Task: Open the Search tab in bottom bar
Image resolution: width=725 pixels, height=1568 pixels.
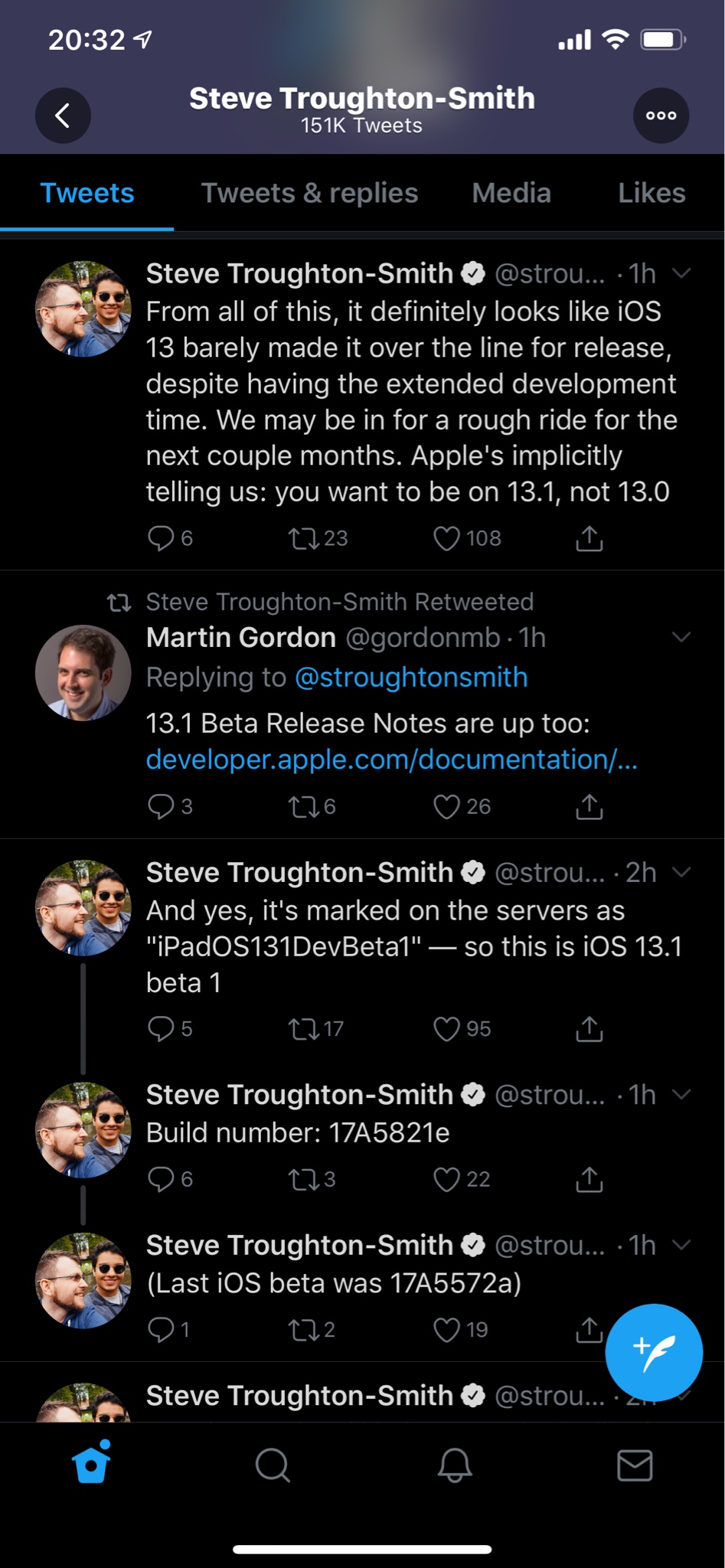Action: [x=272, y=1465]
